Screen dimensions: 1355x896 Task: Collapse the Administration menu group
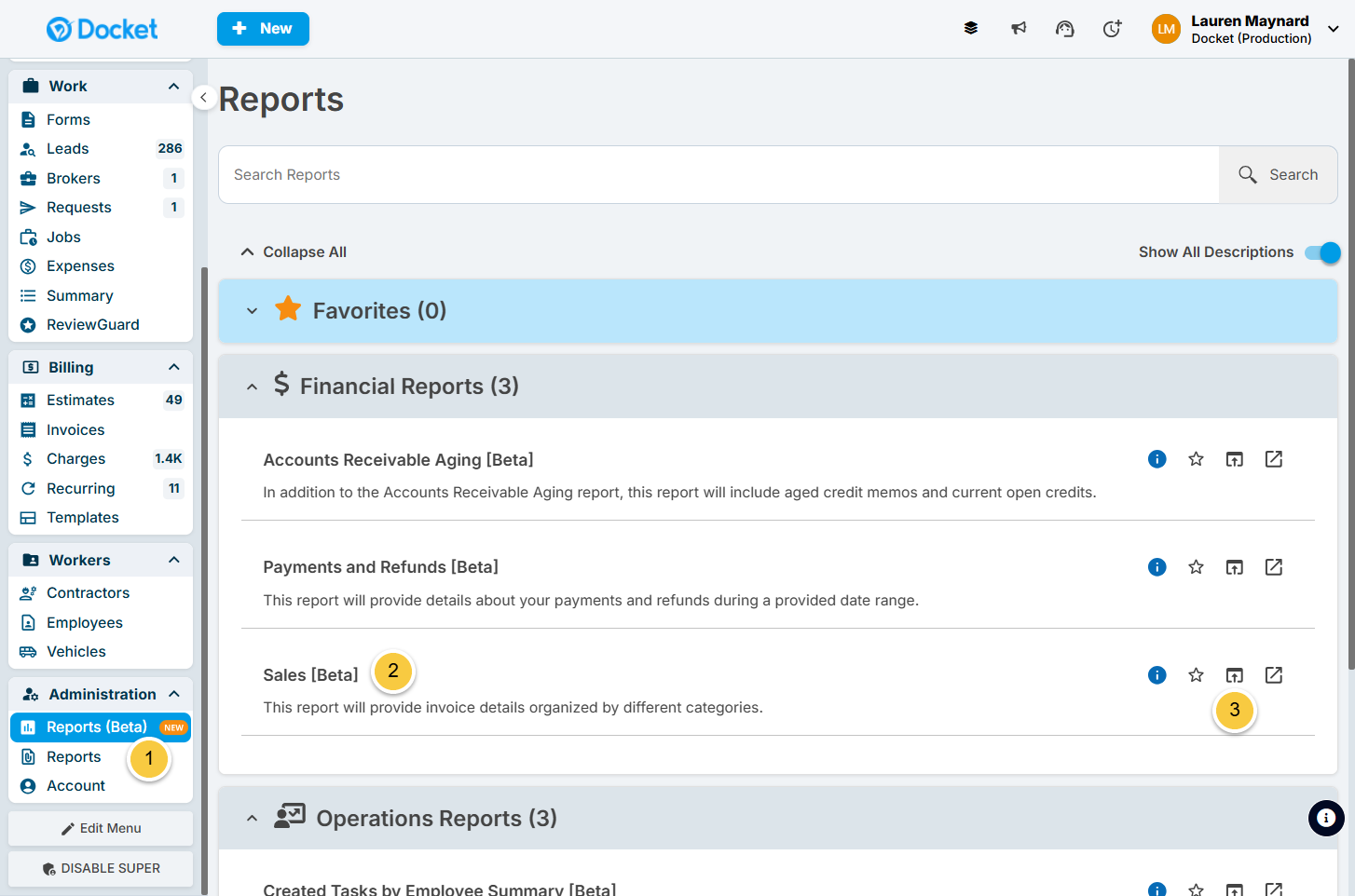173,694
